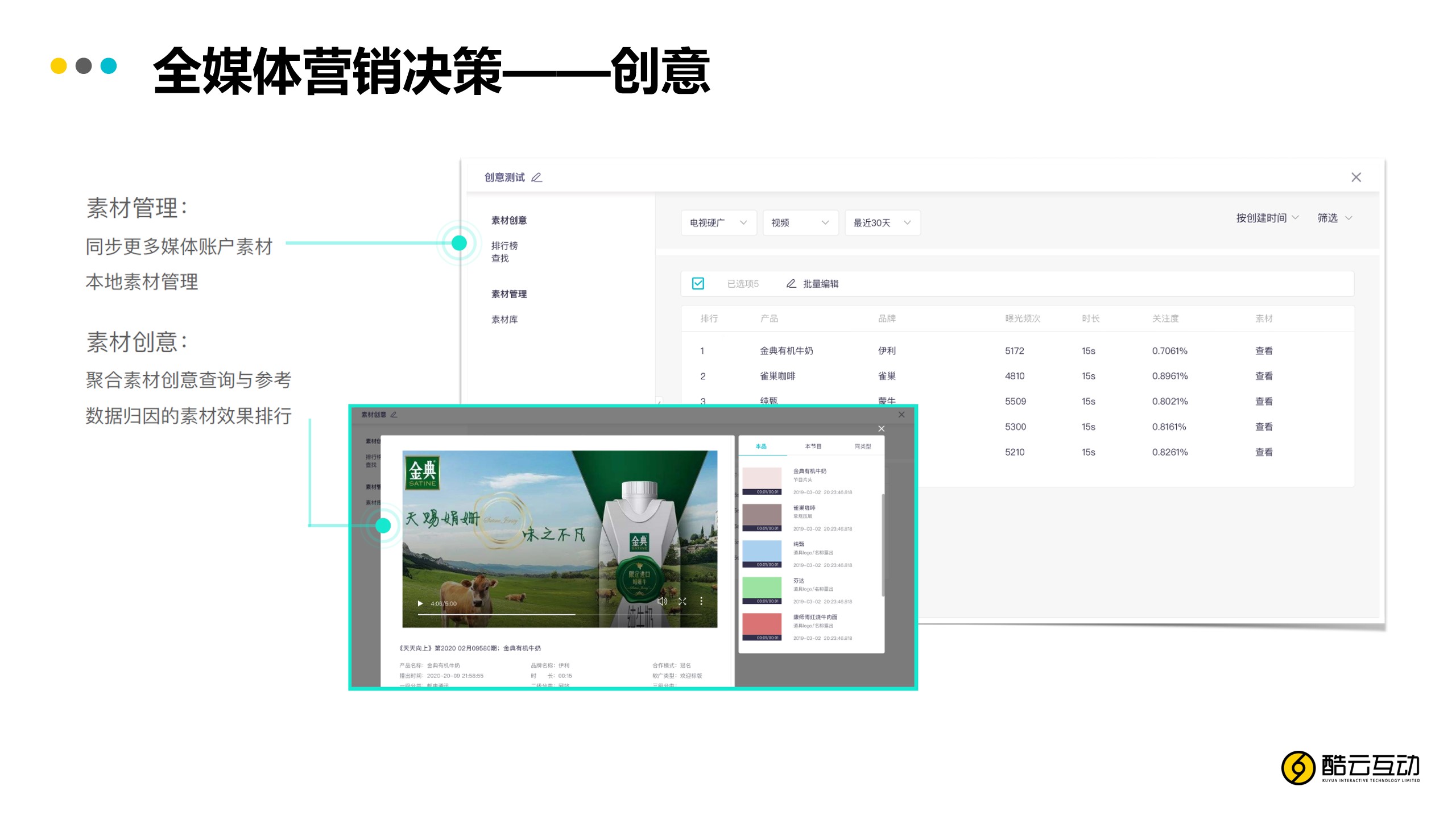Switch to the 本节目 tab

pos(813,446)
